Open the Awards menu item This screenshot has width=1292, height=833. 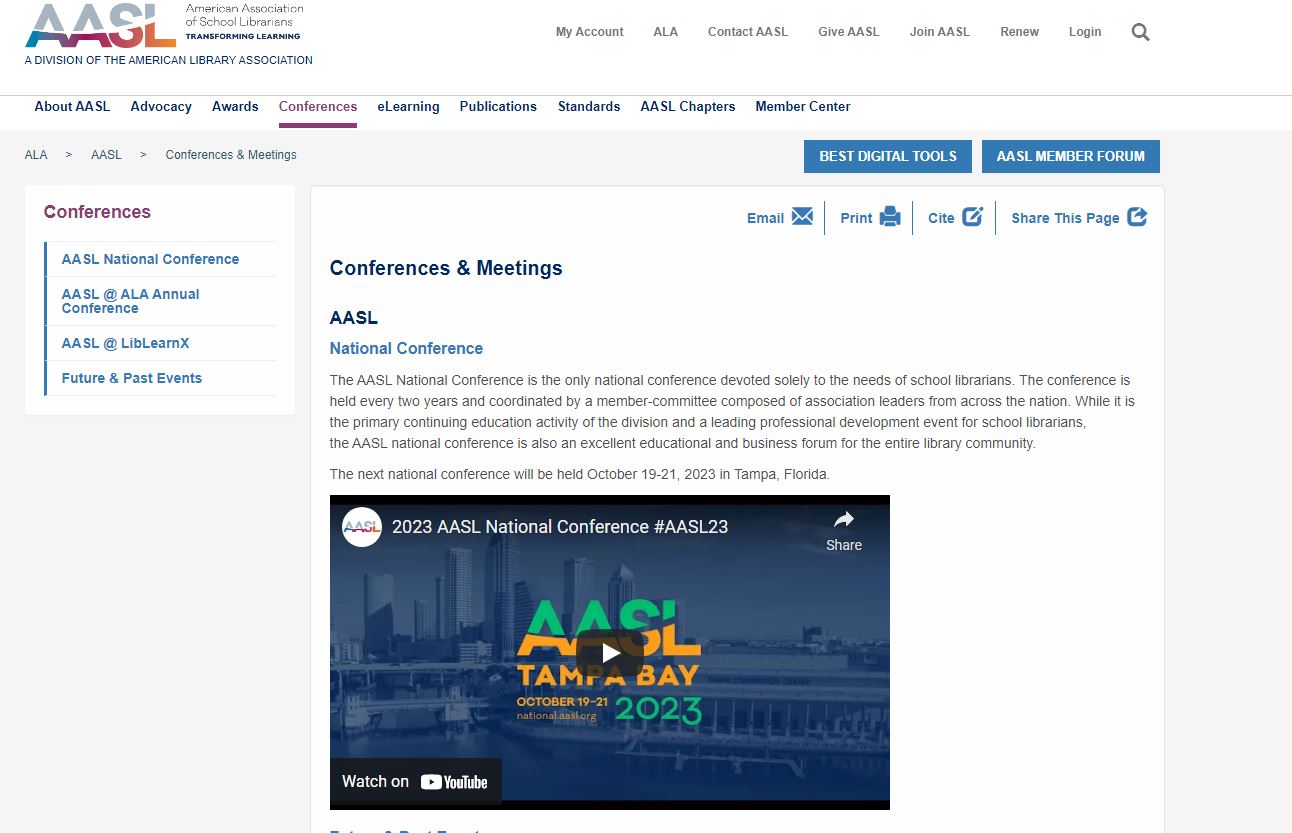coord(235,107)
